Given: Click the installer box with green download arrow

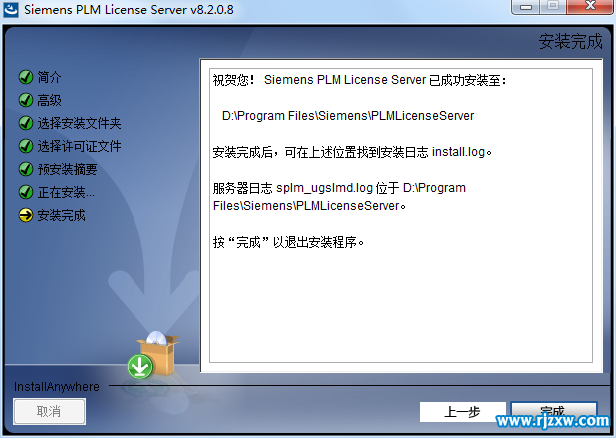Looking at the screenshot, I should [153, 355].
